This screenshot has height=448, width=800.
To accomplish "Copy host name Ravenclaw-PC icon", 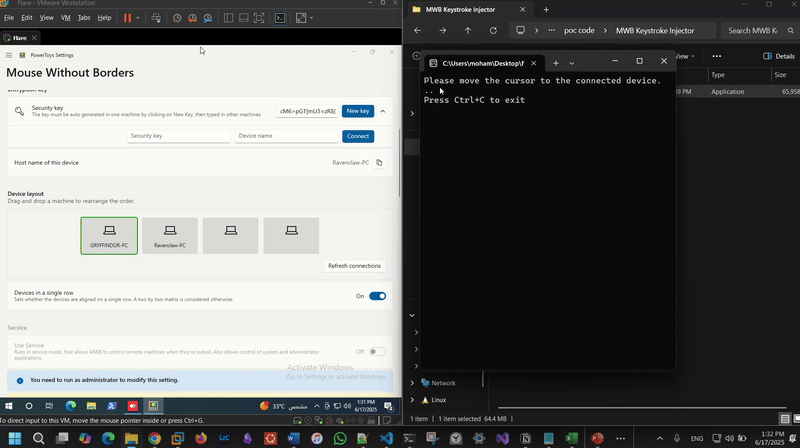I will pyautogui.click(x=379, y=163).
